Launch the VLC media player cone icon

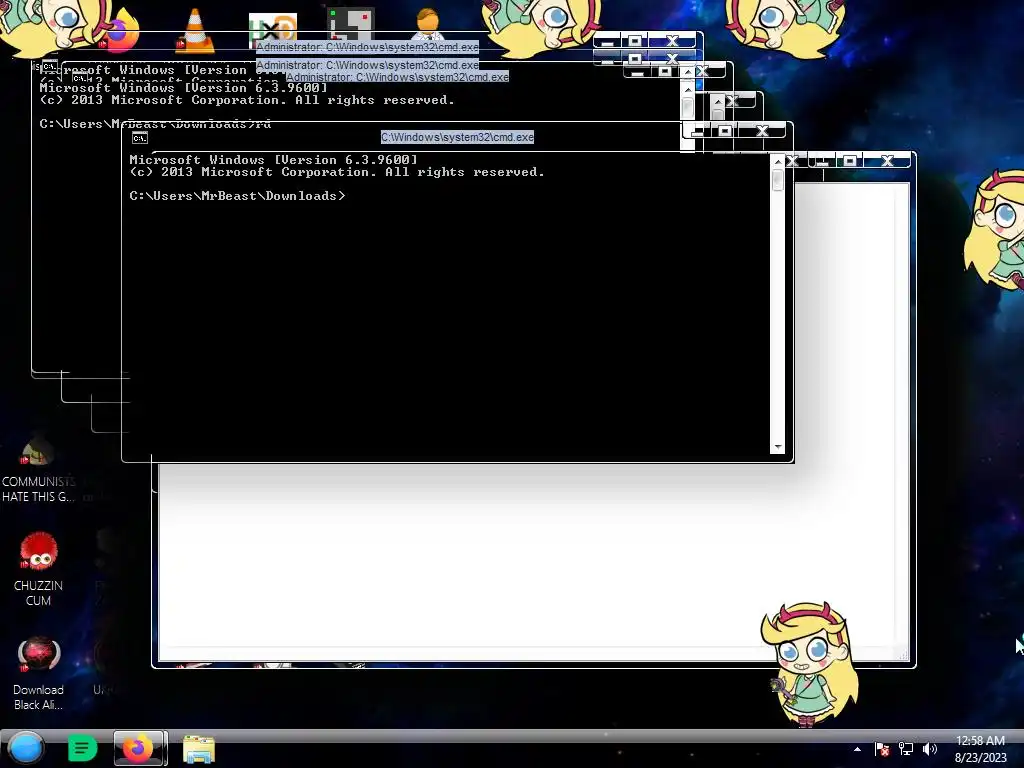195,31
